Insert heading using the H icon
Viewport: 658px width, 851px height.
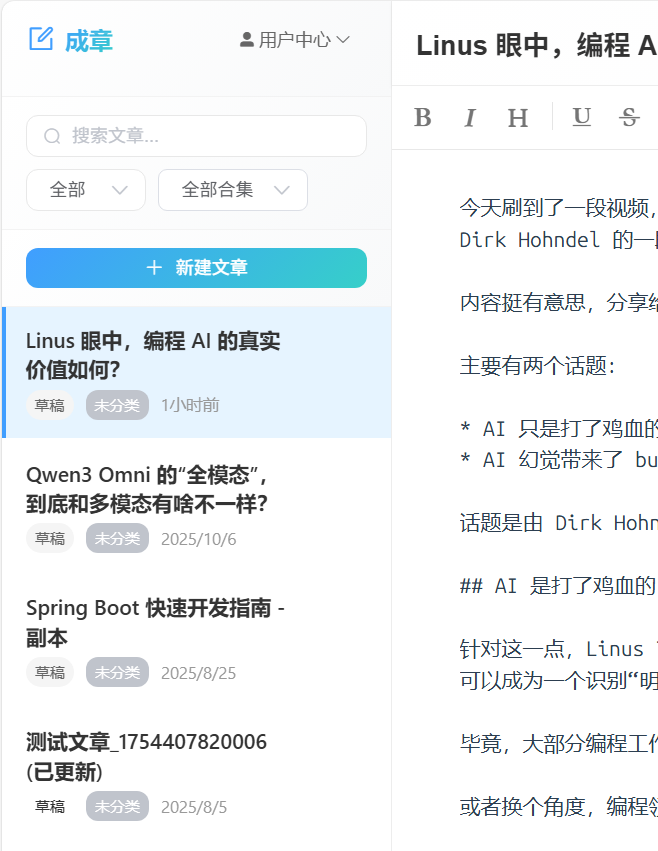(517, 118)
